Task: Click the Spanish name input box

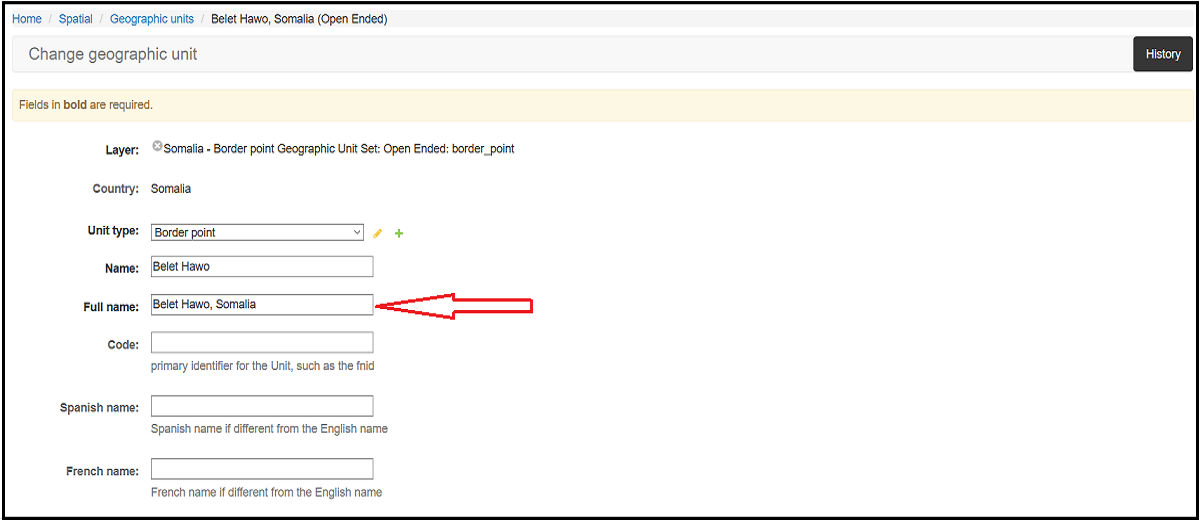Action: tap(262, 406)
